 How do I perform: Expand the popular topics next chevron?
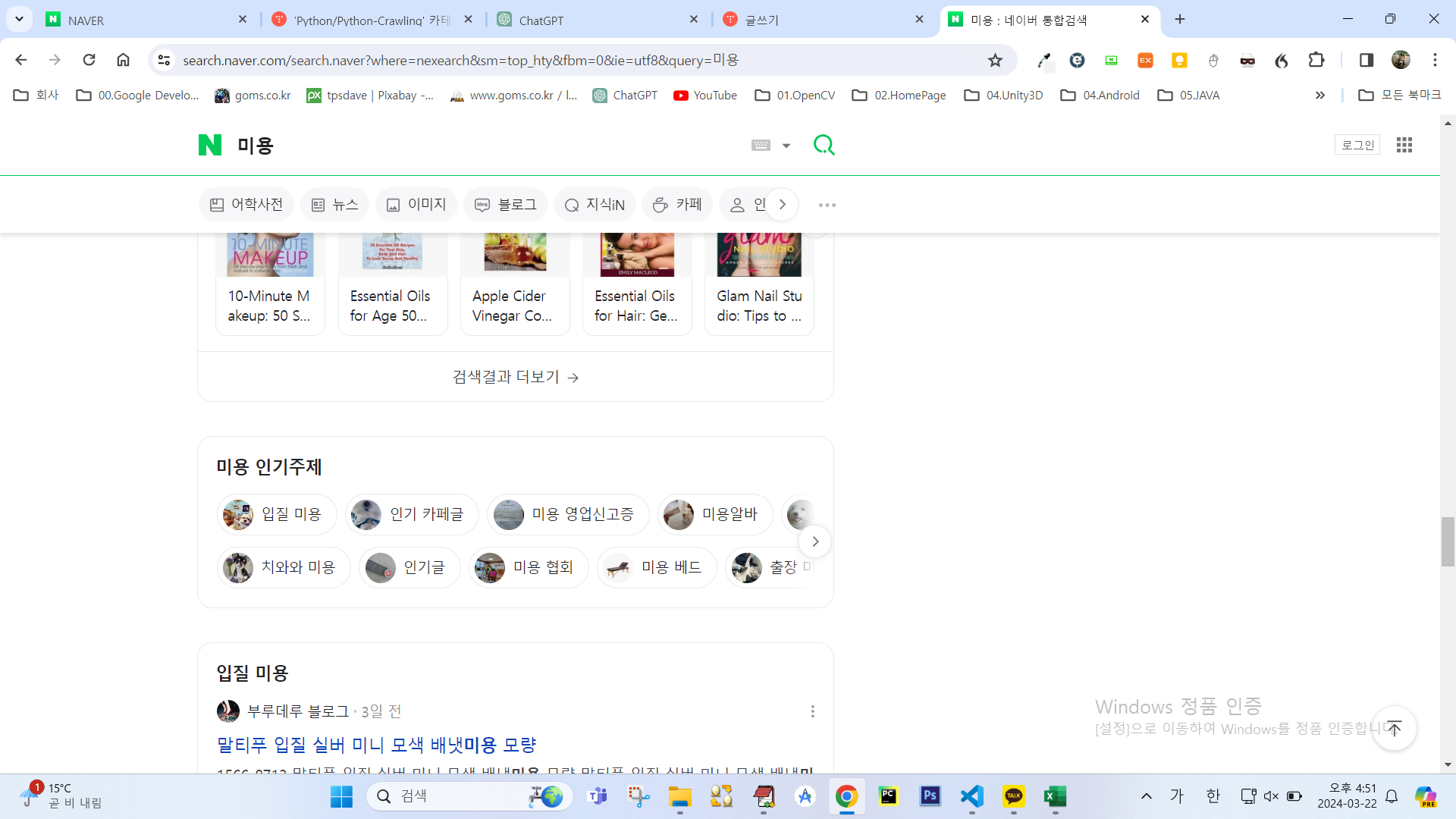[x=815, y=541]
